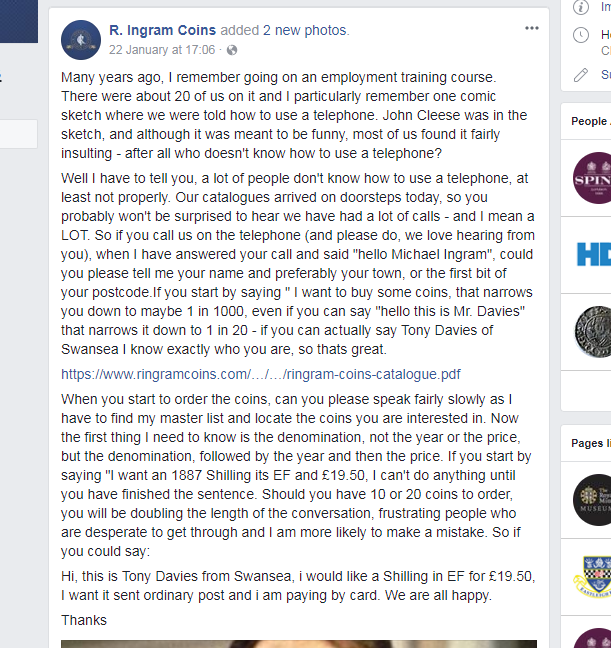This screenshot has width=611, height=648.
Task: Click the 'added 2 new photos' text
Action: pyautogui.click(x=299, y=31)
